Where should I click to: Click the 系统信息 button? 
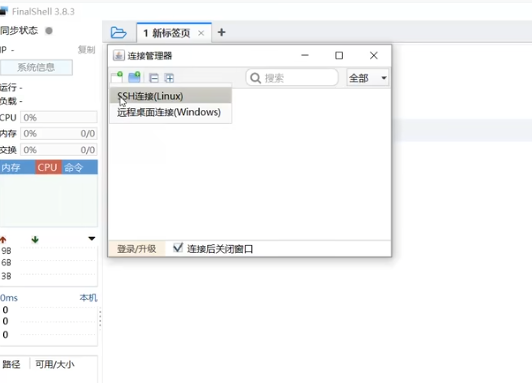[36, 67]
